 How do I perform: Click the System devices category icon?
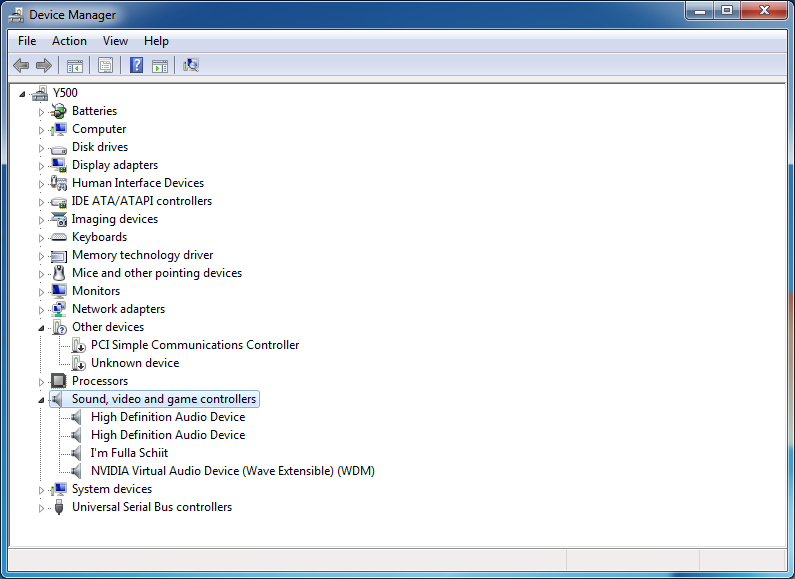[59, 489]
